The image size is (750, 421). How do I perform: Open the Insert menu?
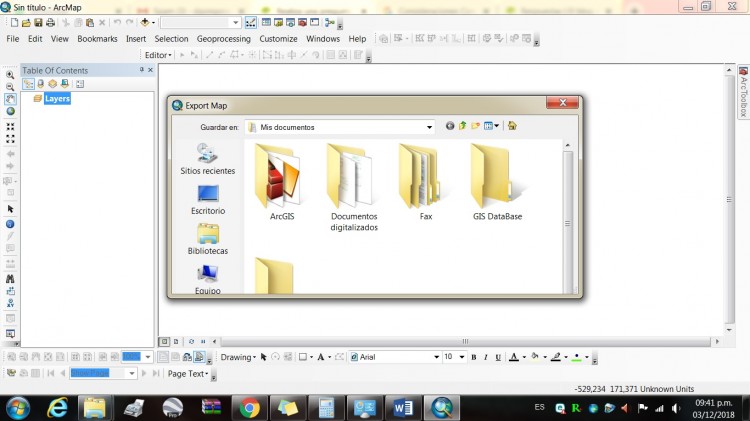click(x=136, y=39)
